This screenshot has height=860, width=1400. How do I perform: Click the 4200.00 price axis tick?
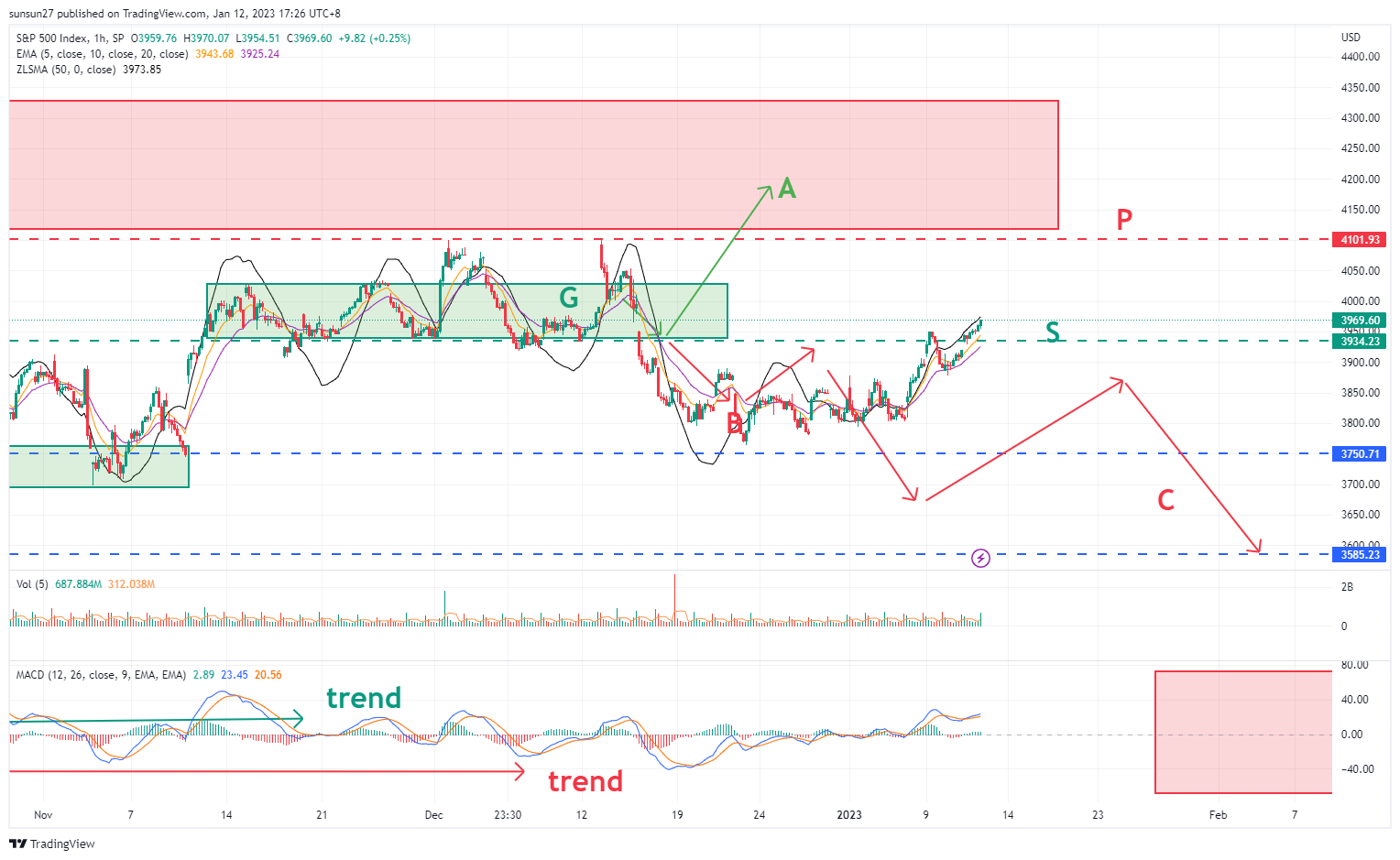point(1360,180)
